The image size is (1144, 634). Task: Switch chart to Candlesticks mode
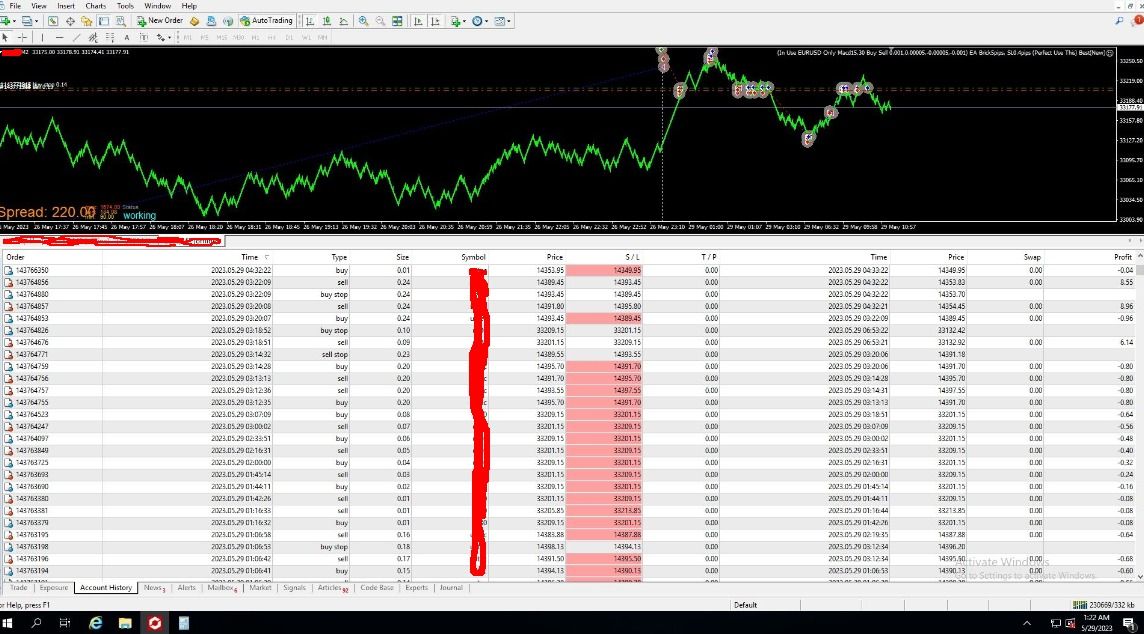(x=326, y=21)
